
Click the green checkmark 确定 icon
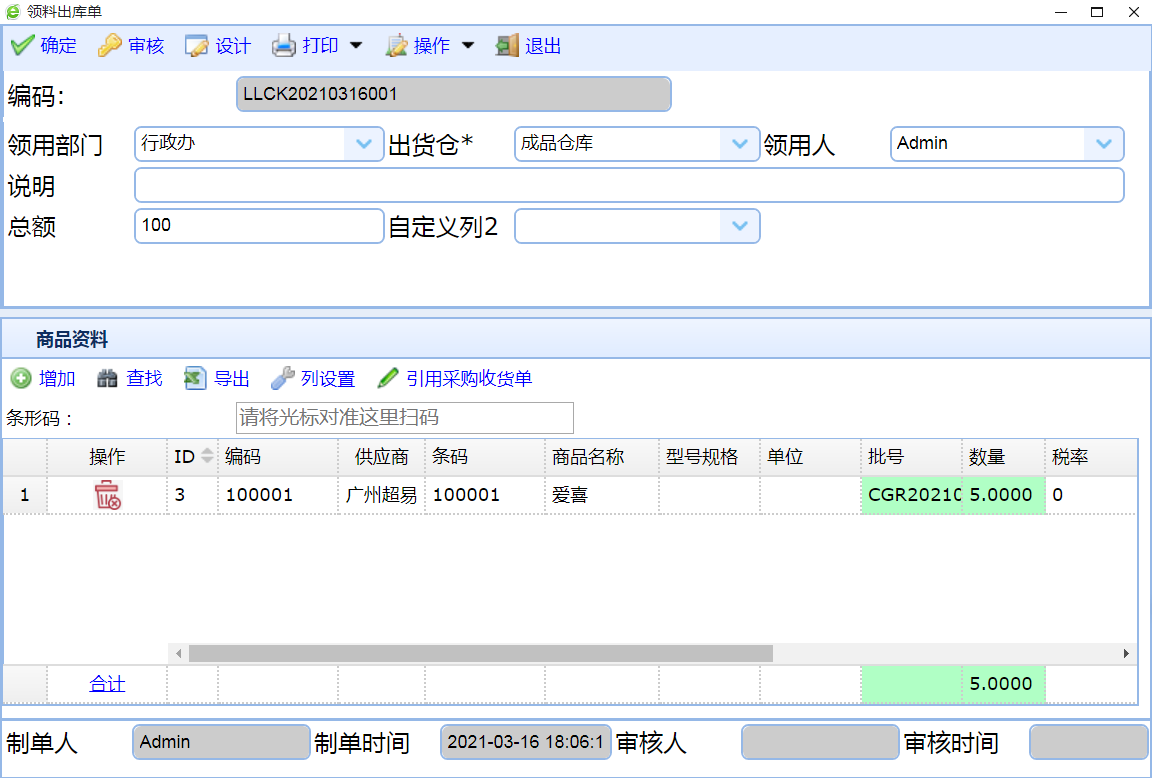(22, 46)
